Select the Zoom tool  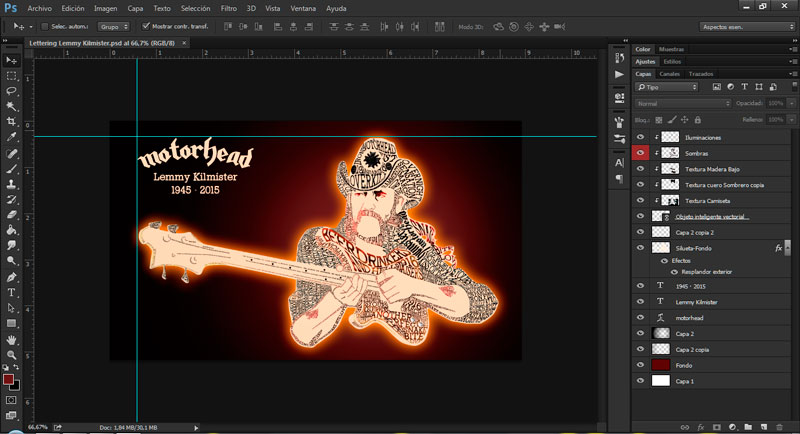click(x=11, y=355)
